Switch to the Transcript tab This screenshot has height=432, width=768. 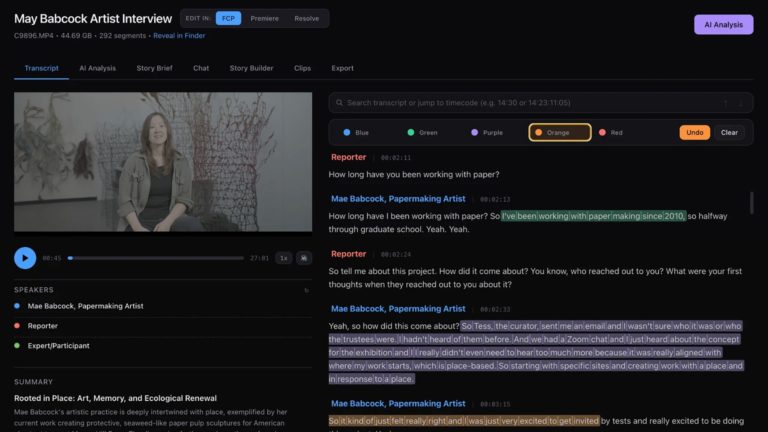42,68
